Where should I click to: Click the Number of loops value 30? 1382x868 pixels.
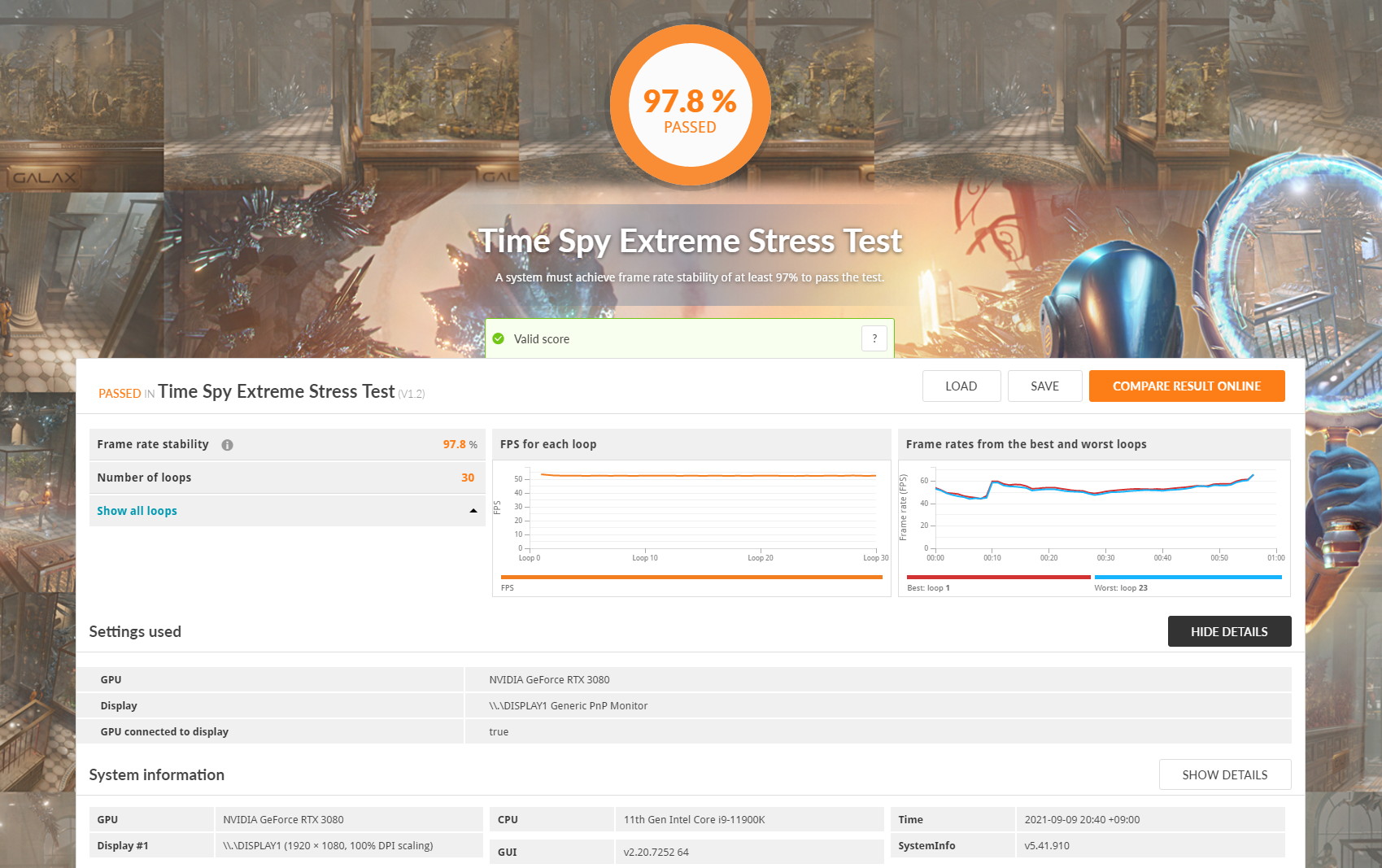coord(468,478)
